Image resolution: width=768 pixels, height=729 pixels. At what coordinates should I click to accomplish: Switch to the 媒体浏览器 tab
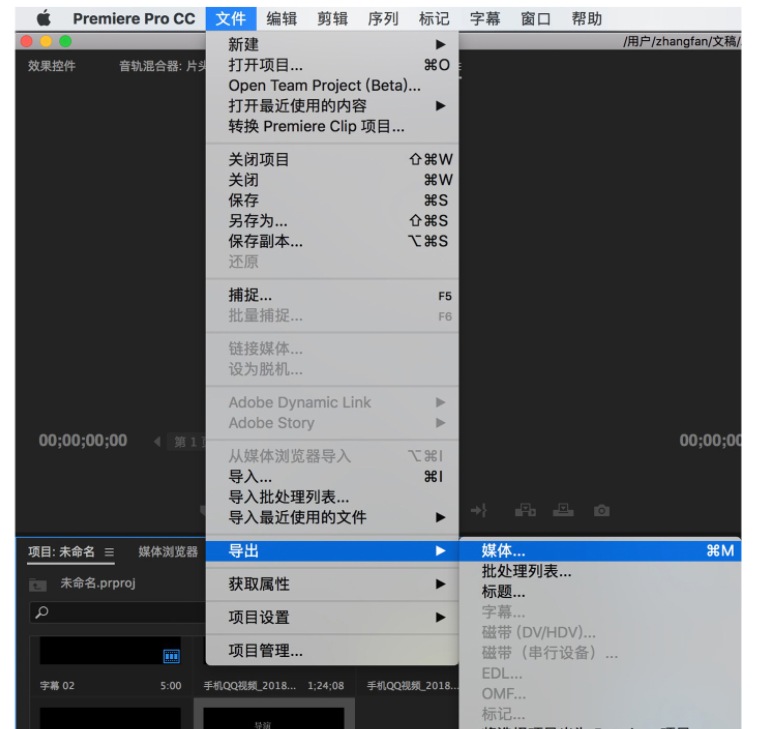(x=168, y=552)
